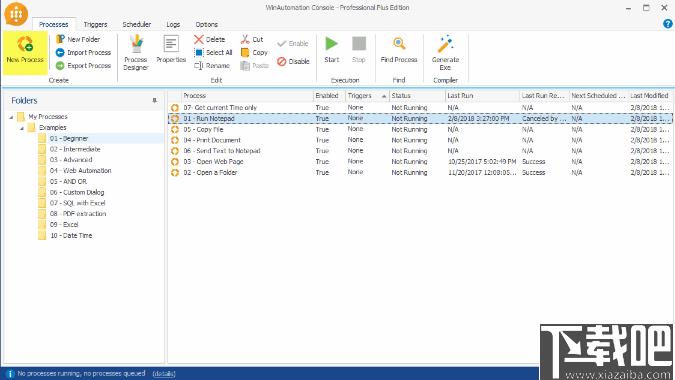This screenshot has height=380, width=675.
Task: Sort by the Triggers column arrow
Action: point(384,96)
